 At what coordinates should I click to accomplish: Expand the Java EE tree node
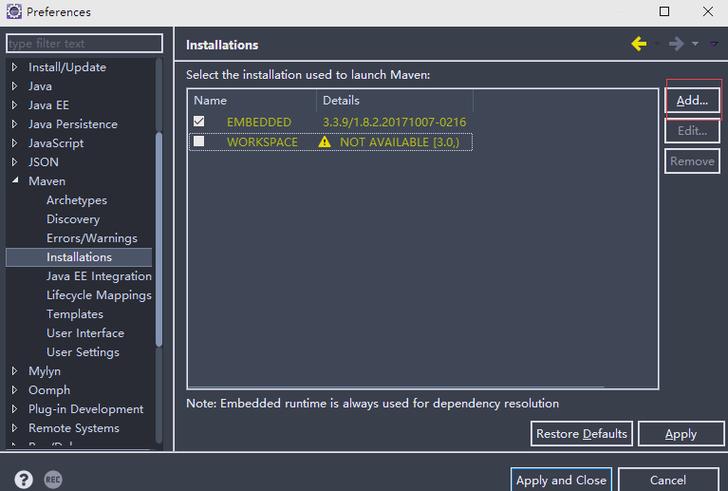point(14,105)
